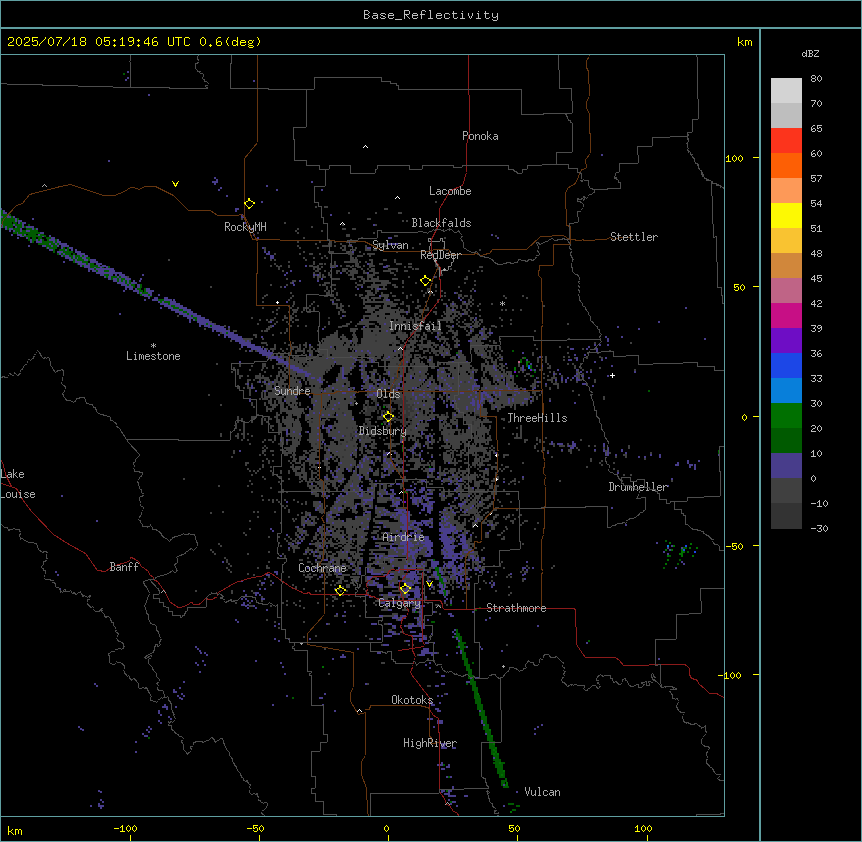The image size is (862, 842).
Task: Click the Sylvan map label
Action: tap(390, 245)
